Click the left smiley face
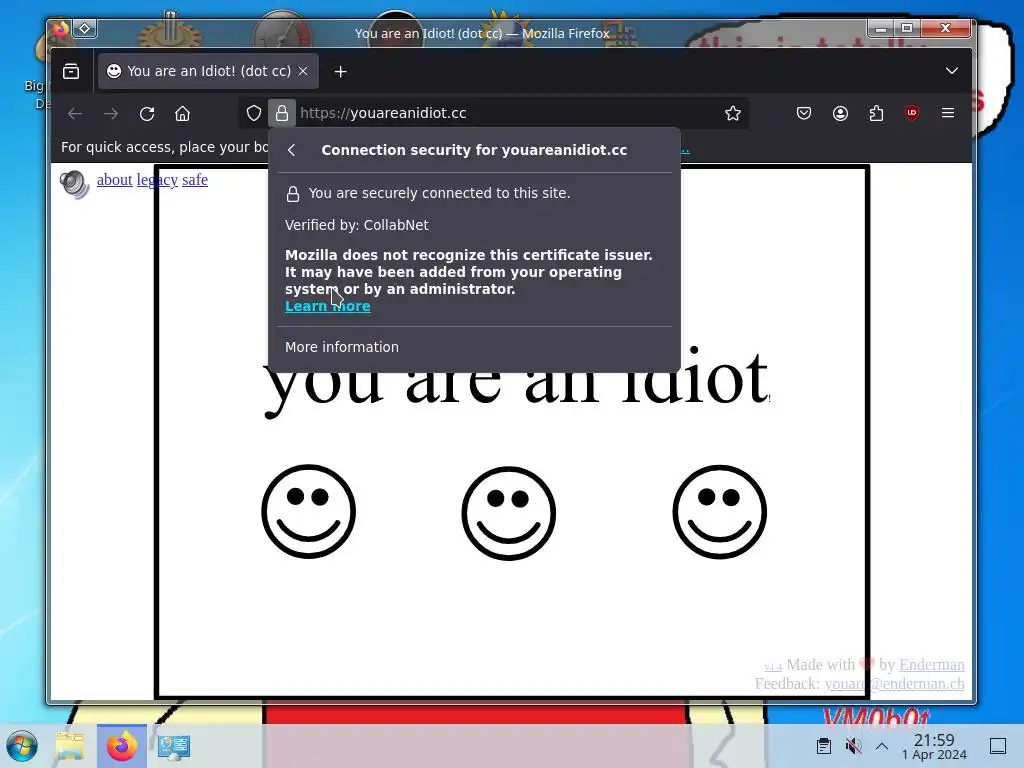This screenshot has height=768, width=1024. coord(308,511)
